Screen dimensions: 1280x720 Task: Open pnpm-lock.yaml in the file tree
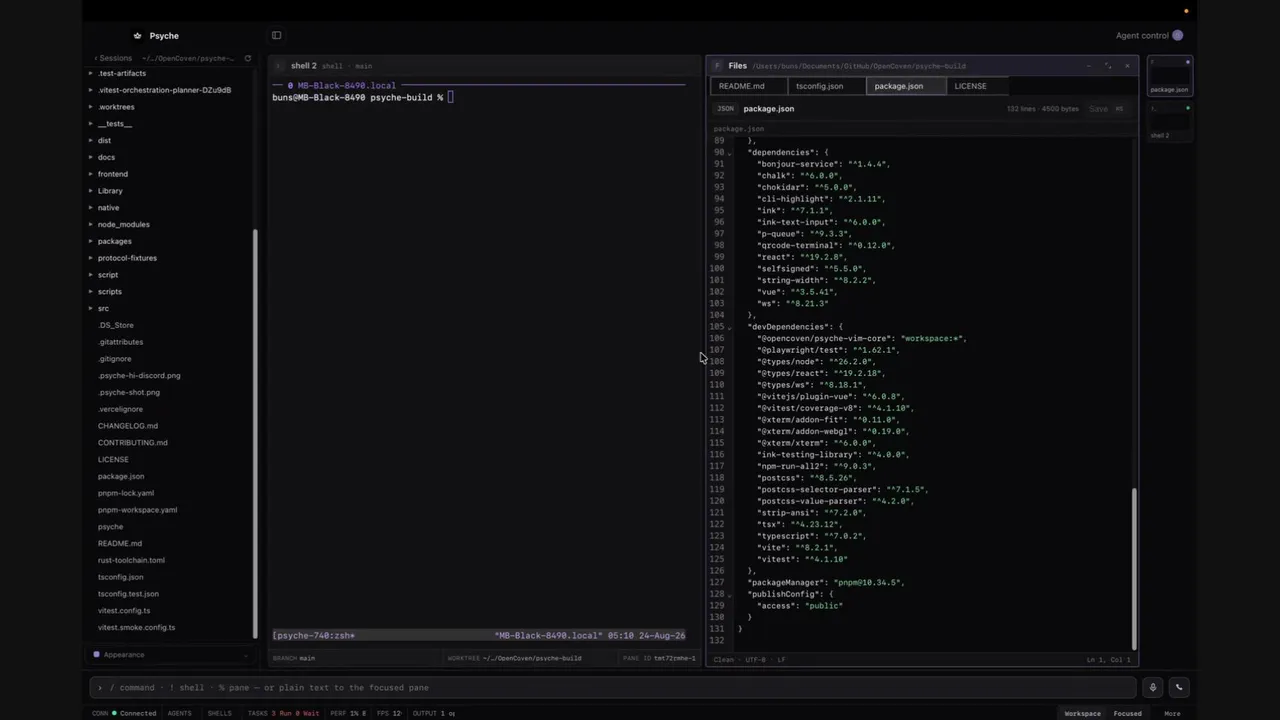coord(126,493)
